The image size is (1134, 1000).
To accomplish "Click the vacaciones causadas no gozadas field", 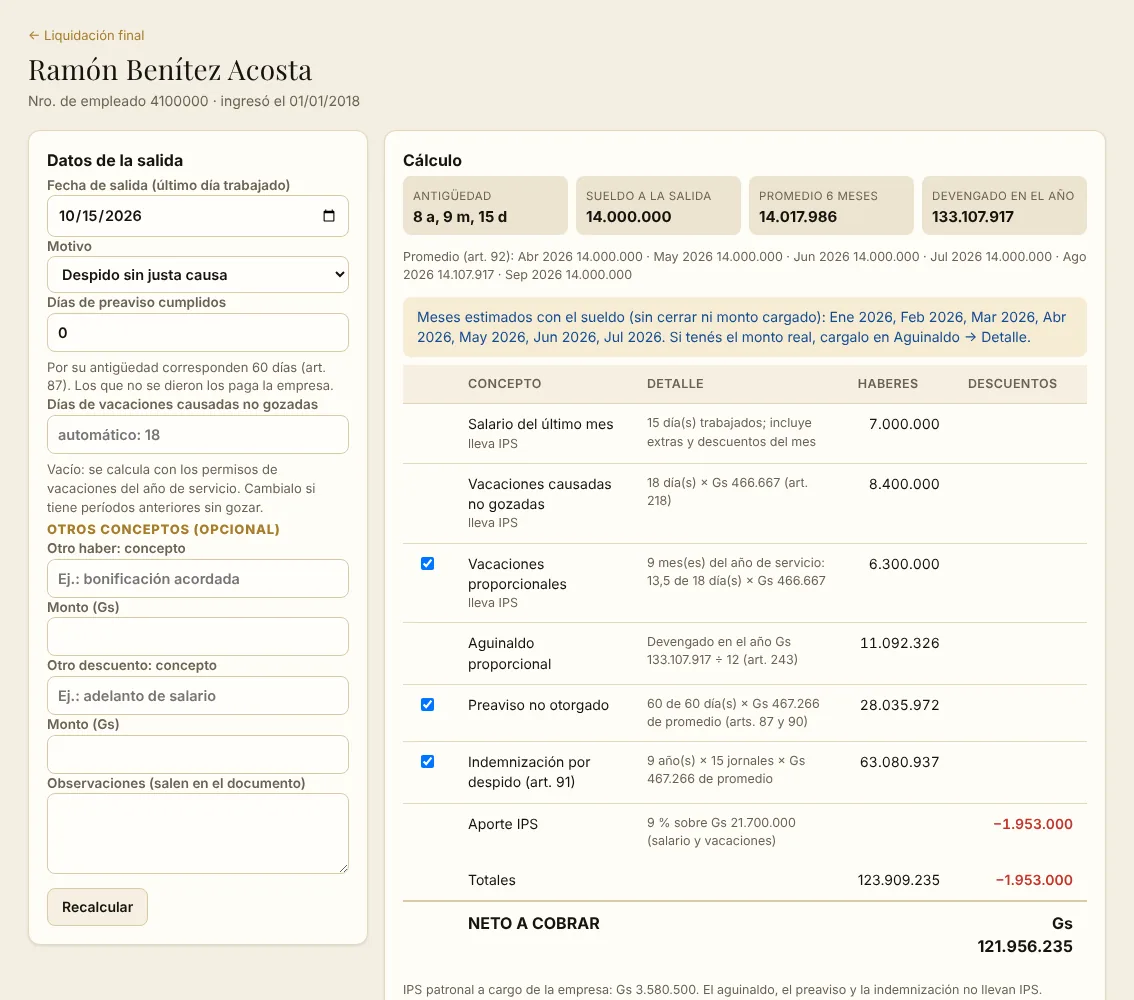I will [197, 435].
